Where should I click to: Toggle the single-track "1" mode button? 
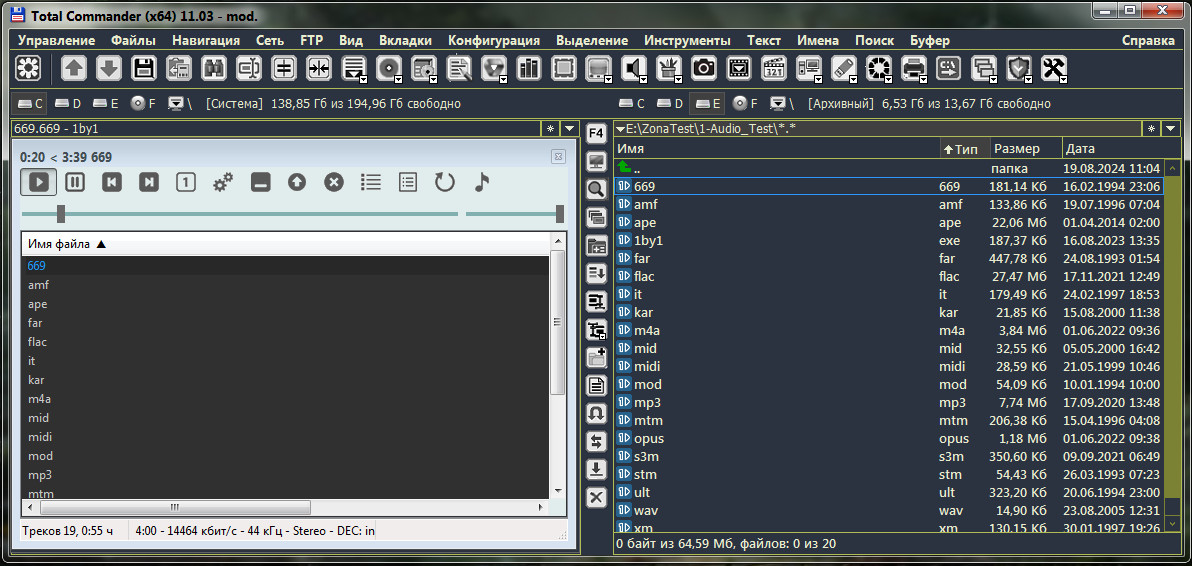(x=185, y=182)
